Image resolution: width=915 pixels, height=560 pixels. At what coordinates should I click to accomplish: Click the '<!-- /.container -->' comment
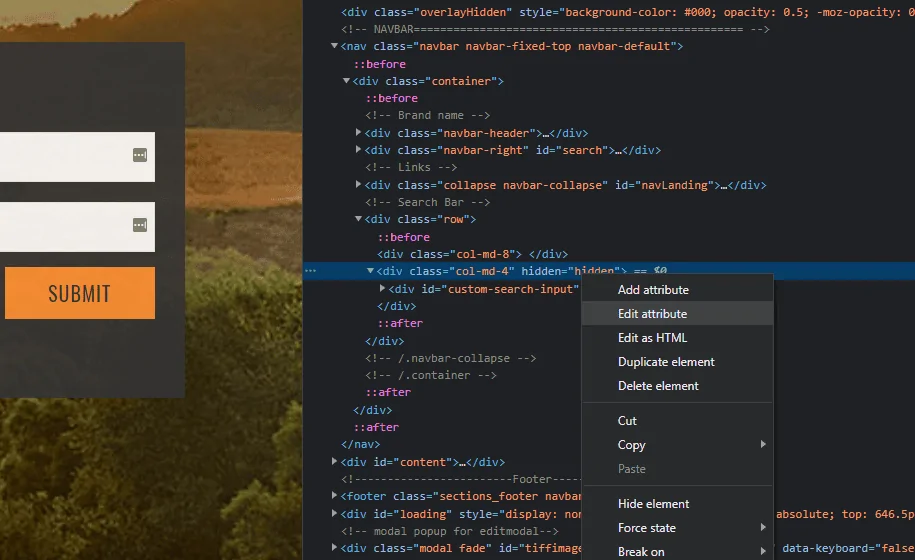coord(431,375)
